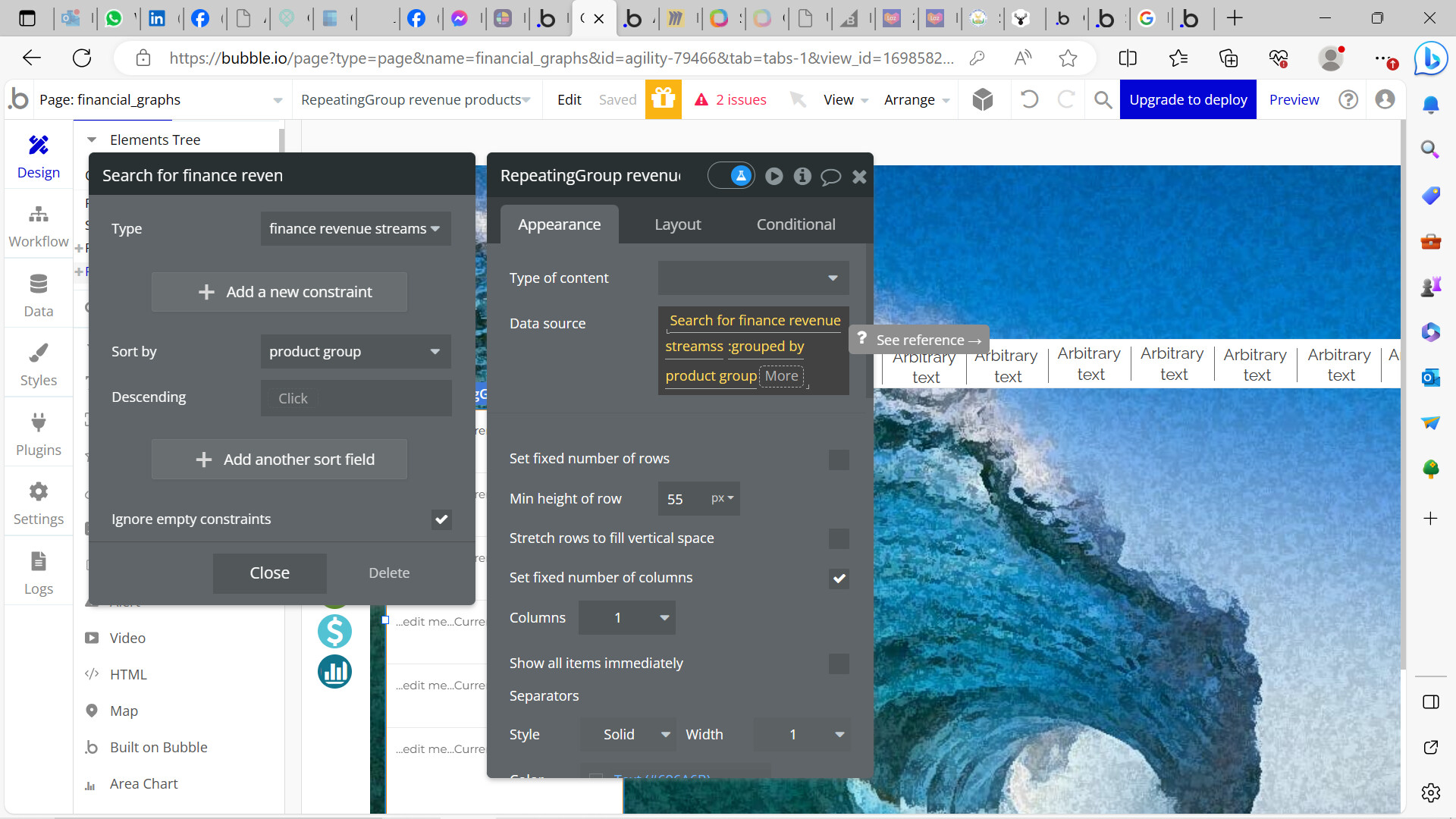Toggle the responsive flask switch
1456x819 pixels.
(x=731, y=176)
